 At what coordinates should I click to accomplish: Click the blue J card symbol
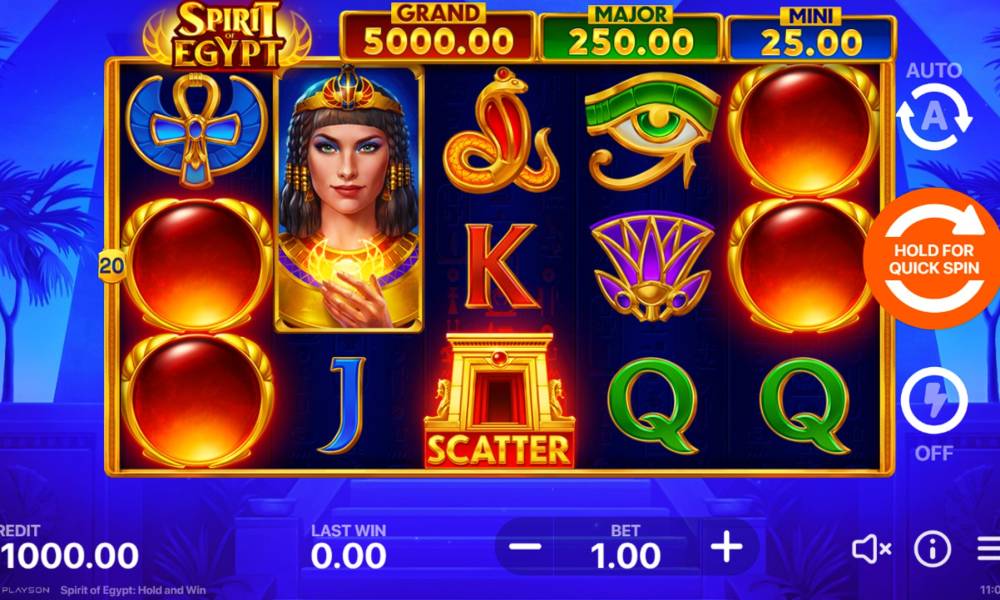point(349,406)
